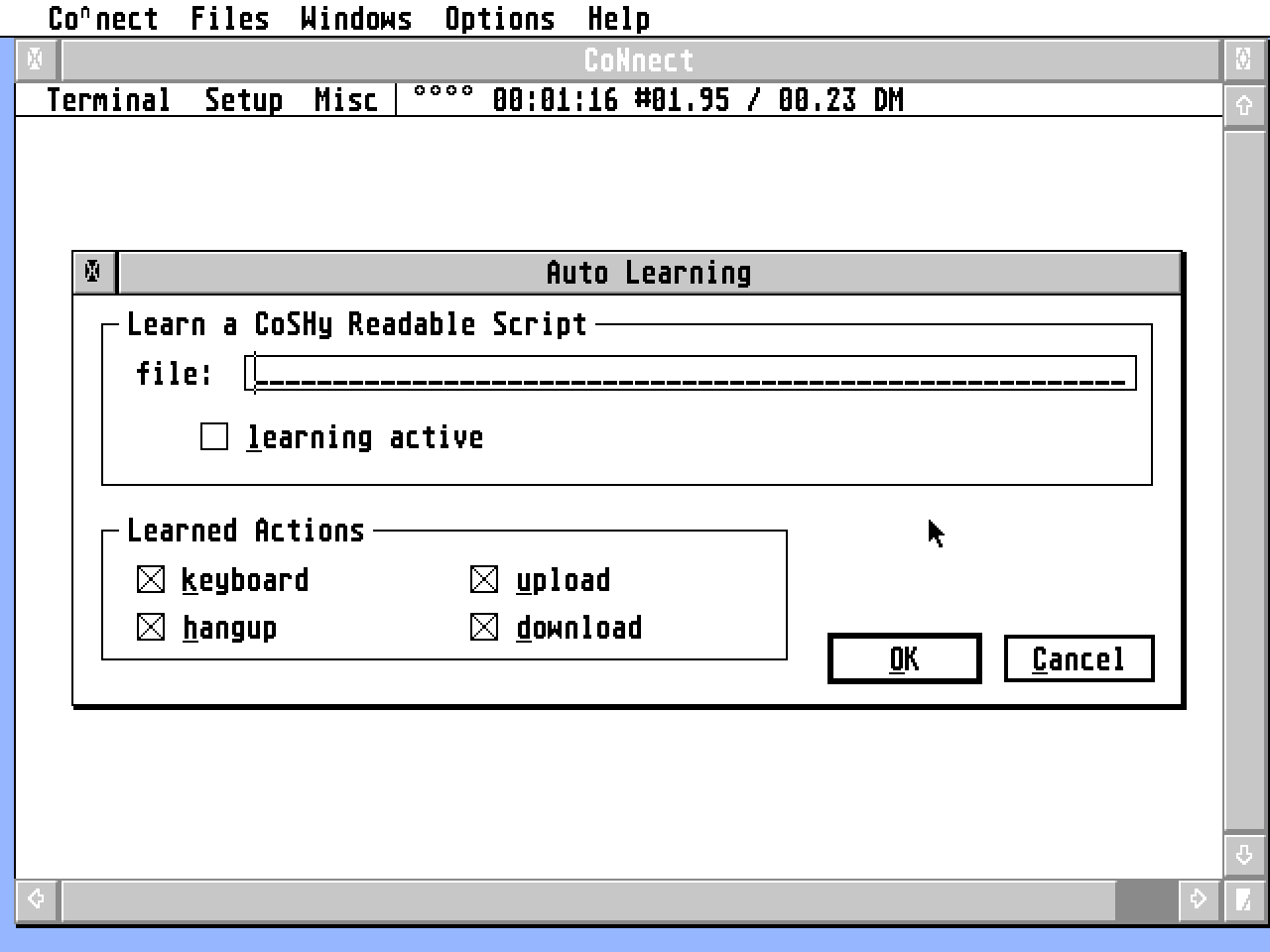Screen dimensions: 1270x952
Task: Click the up scroll arrow on right scrollbar
Action: [1246, 104]
